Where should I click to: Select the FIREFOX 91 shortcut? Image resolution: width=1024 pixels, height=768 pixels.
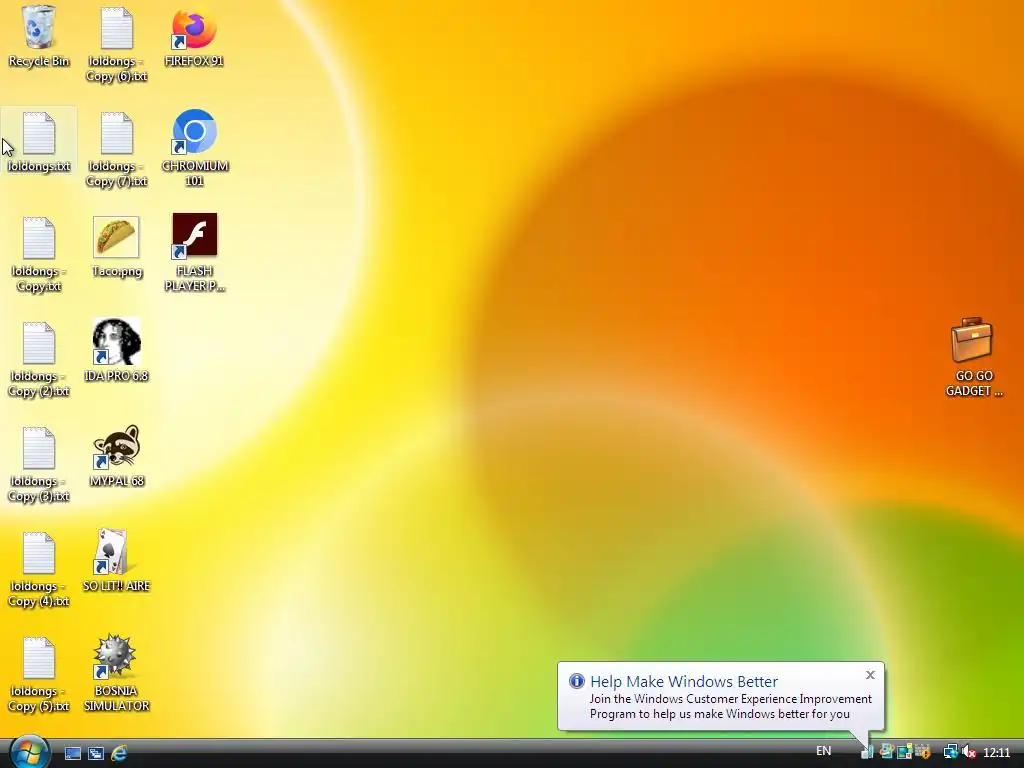pos(194,36)
